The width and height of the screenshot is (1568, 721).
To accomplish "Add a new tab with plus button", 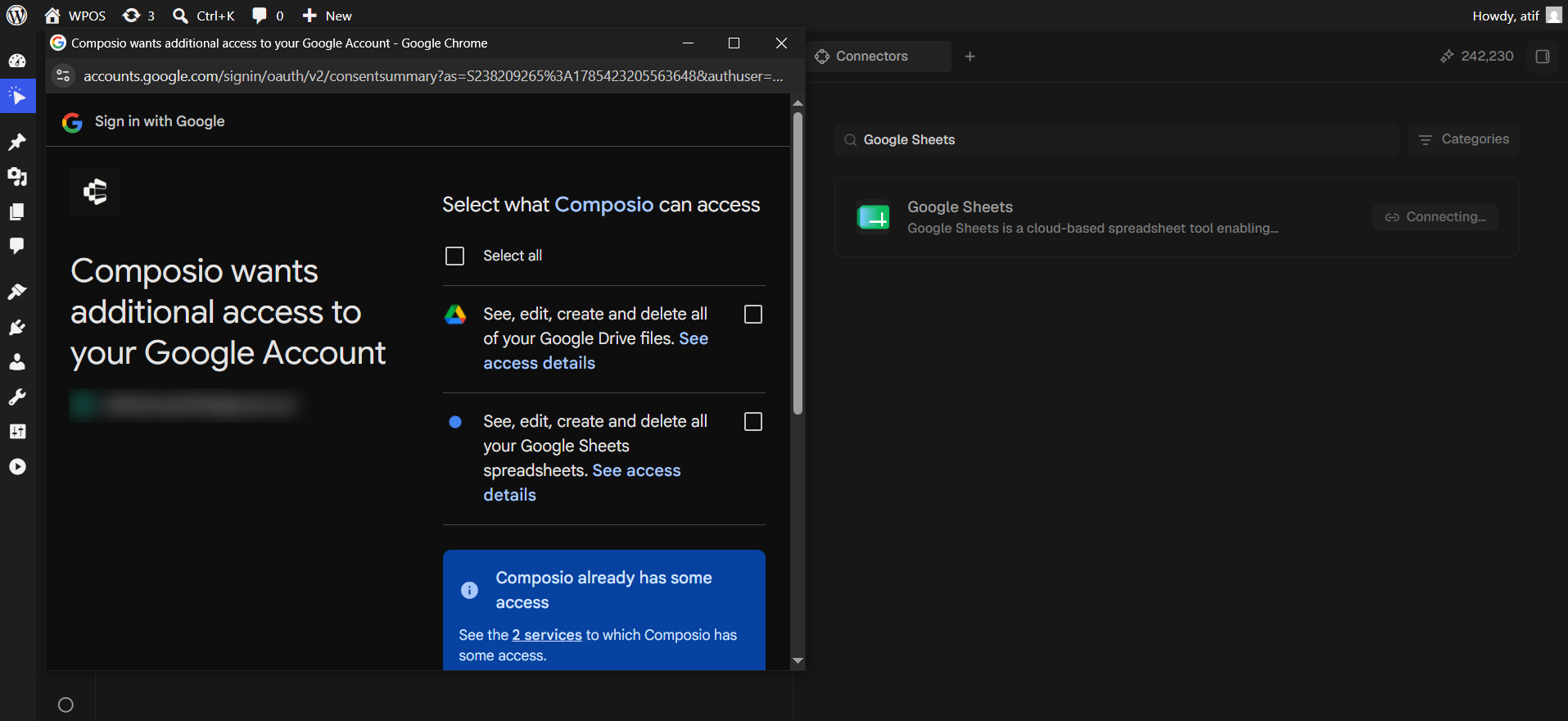I will point(970,57).
